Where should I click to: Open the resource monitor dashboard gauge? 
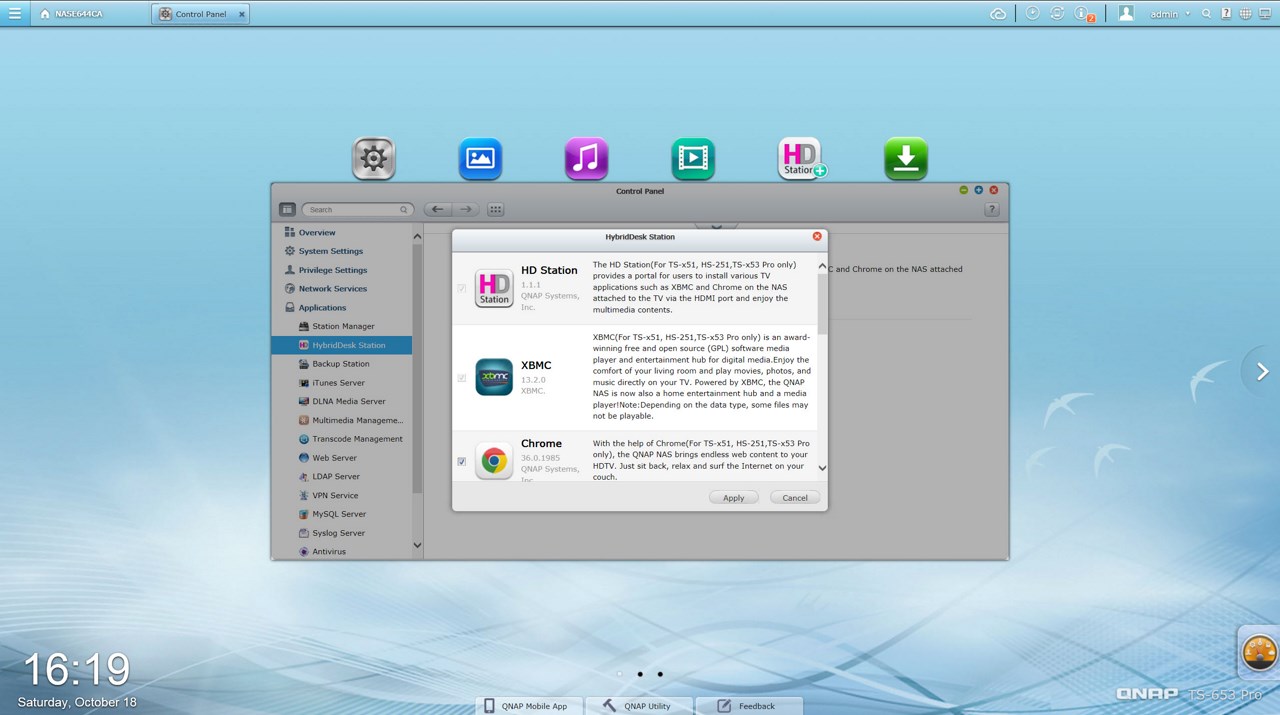[x=1260, y=653]
